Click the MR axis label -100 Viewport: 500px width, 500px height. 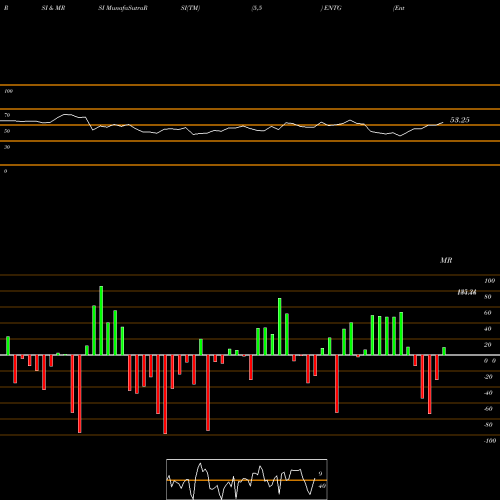point(489,441)
